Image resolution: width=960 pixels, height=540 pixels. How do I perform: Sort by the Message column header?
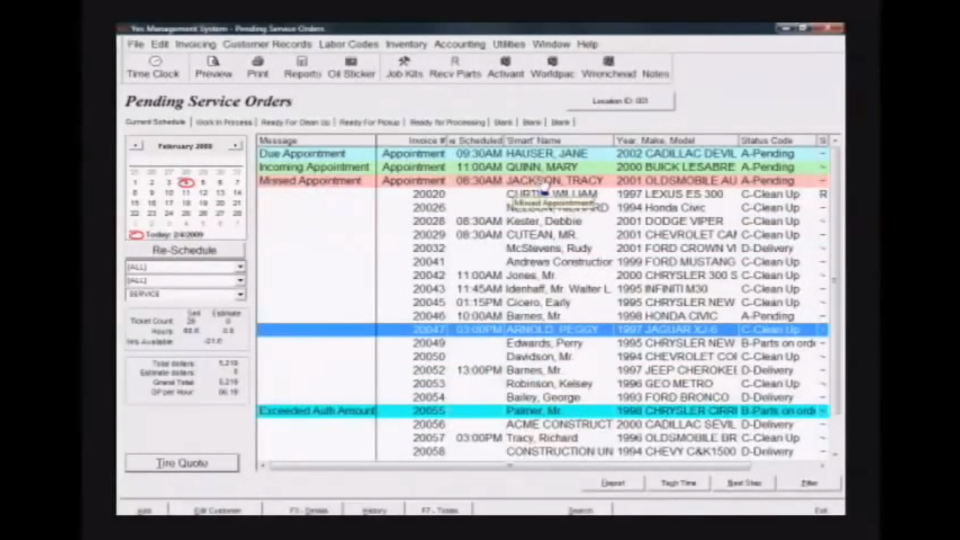(x=316, y=140)
